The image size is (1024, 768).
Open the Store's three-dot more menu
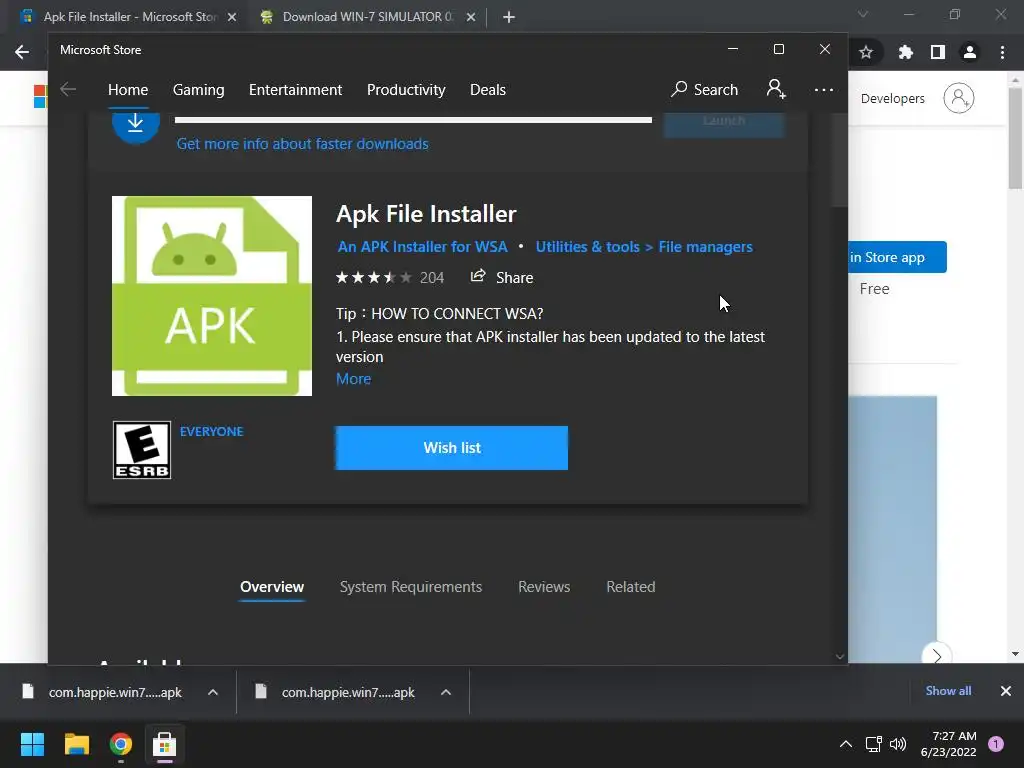pyautogui.click(x=824, y=89)
